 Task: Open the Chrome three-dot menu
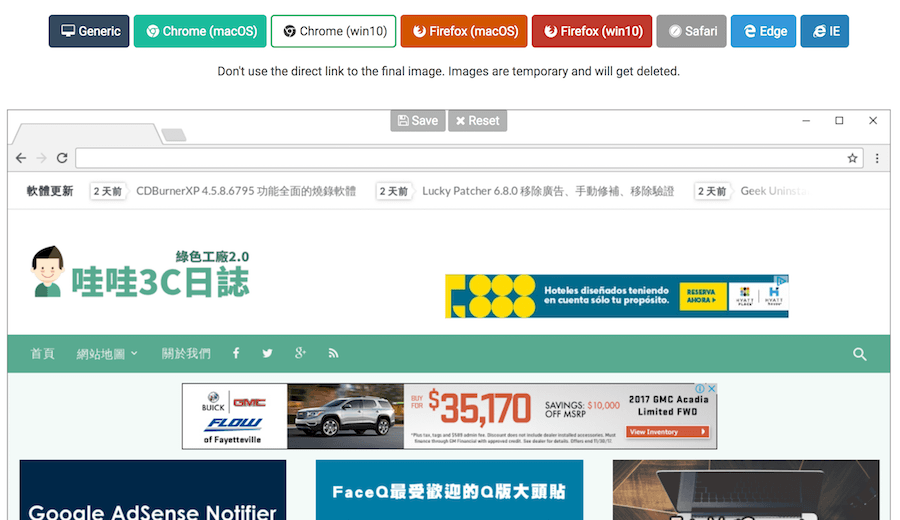coord(877,158)
